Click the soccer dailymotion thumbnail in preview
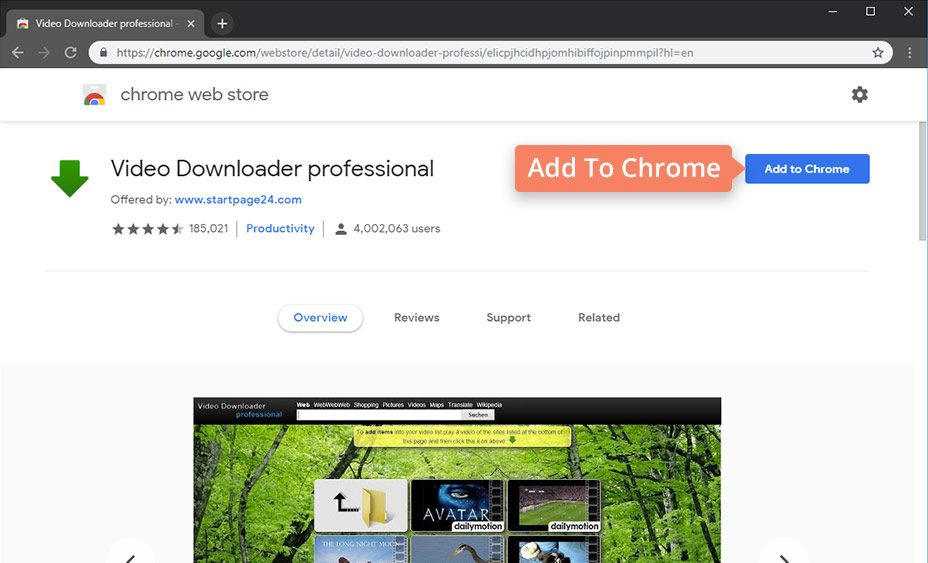 [554, 505]
